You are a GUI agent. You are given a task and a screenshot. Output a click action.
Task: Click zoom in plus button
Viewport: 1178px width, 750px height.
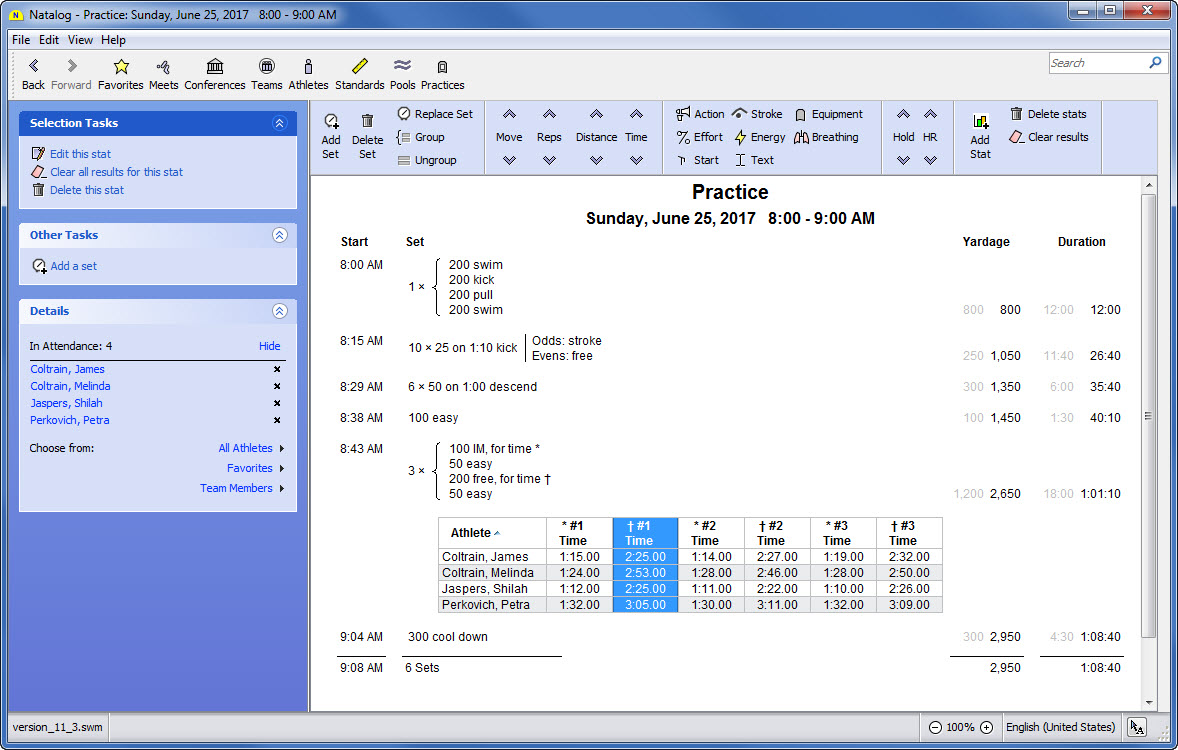[x=986, y=728]
